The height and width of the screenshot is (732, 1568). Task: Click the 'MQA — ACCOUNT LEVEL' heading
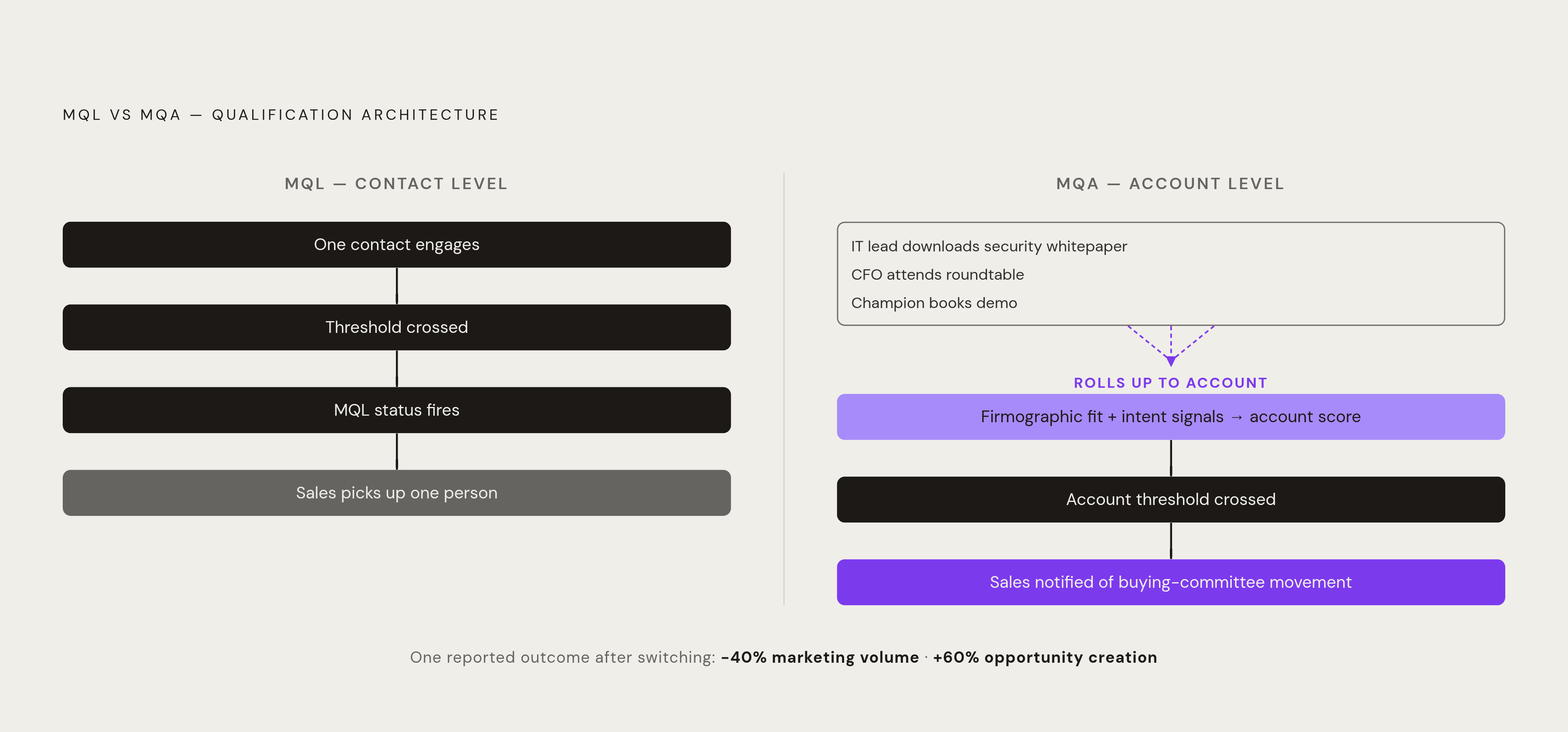coord(1170,184)
